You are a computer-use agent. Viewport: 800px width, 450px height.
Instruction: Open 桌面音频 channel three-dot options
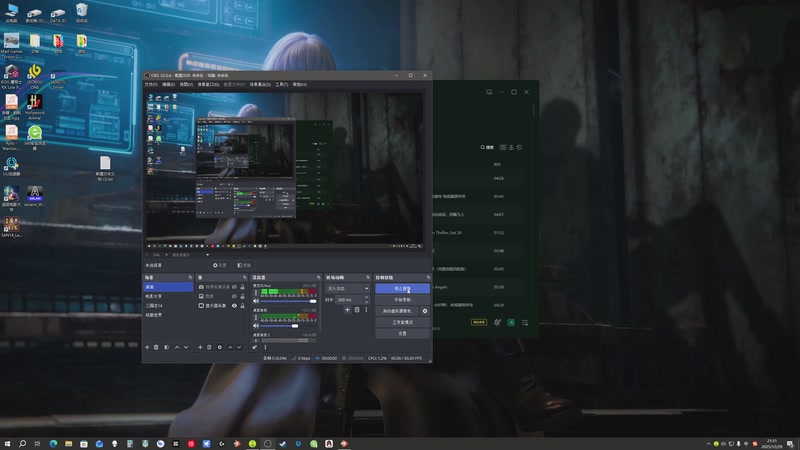(x=256, y=317)
